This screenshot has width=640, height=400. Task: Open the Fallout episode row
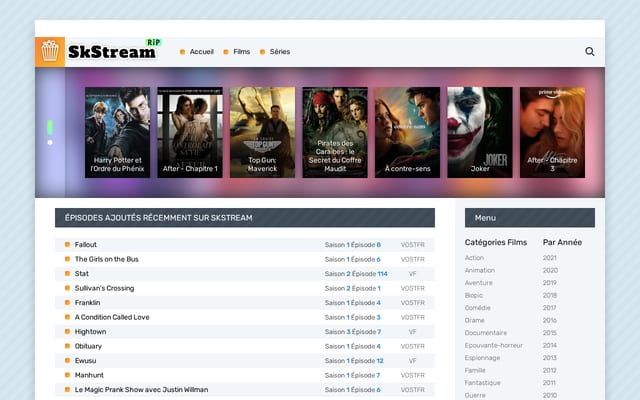coord(245,244)
